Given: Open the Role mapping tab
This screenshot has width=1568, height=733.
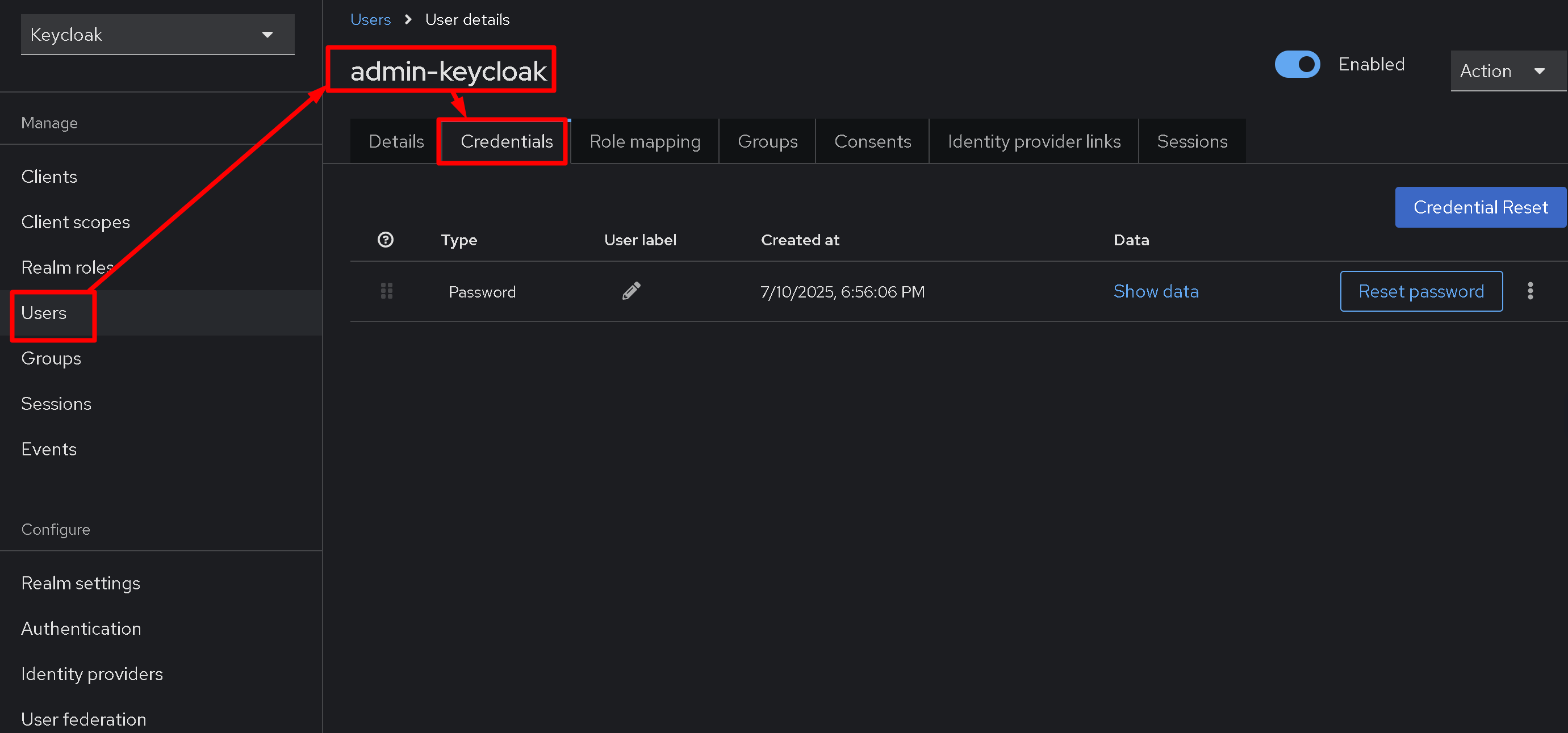Looking at the screenshot, I should coord(645,141).
